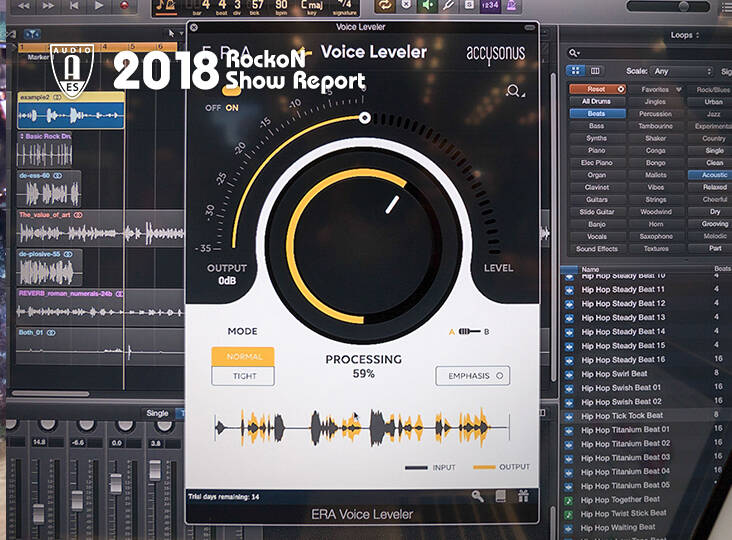Click the red record button
Screen dimensions: 732x540
pos(125,6)
